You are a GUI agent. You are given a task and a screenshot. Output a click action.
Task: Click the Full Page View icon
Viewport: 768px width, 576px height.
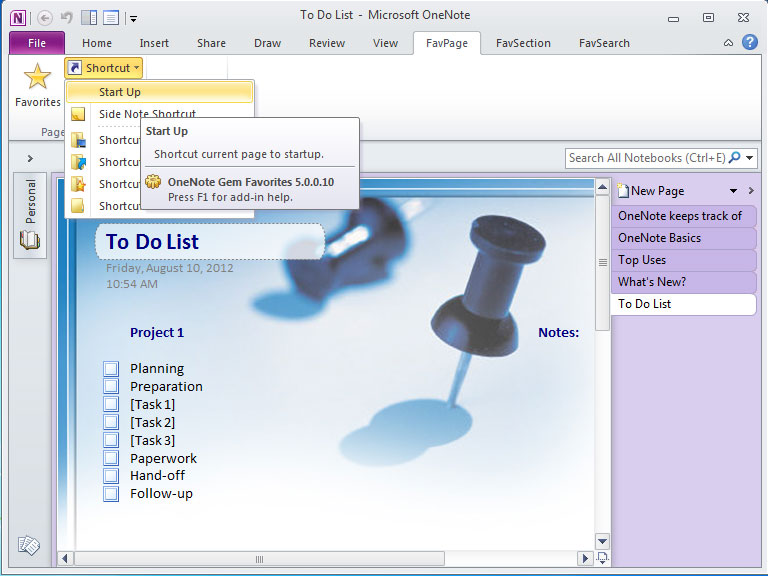coord(111,18)
